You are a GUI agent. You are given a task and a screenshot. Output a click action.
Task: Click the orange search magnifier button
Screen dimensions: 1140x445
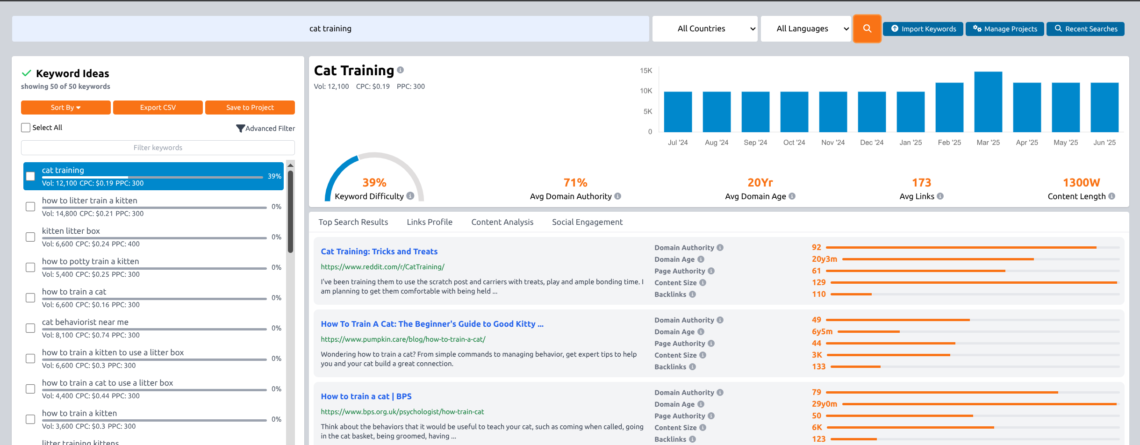coord(867,29)
